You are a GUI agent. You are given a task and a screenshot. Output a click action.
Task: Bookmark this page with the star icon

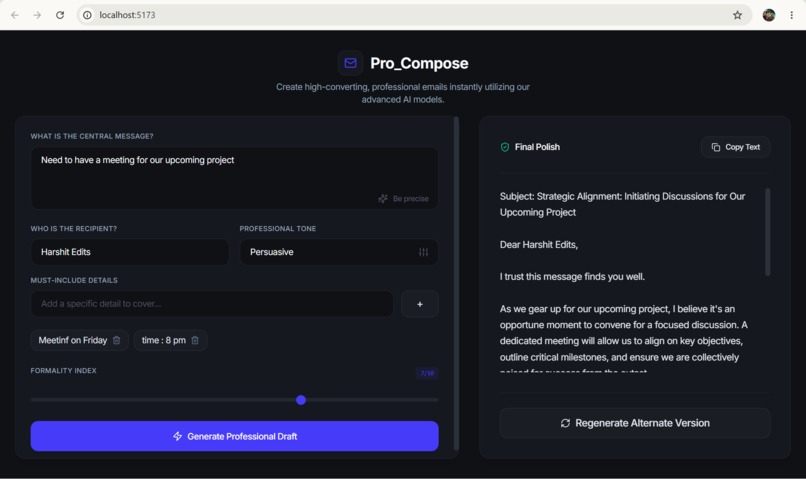[737, 15]
